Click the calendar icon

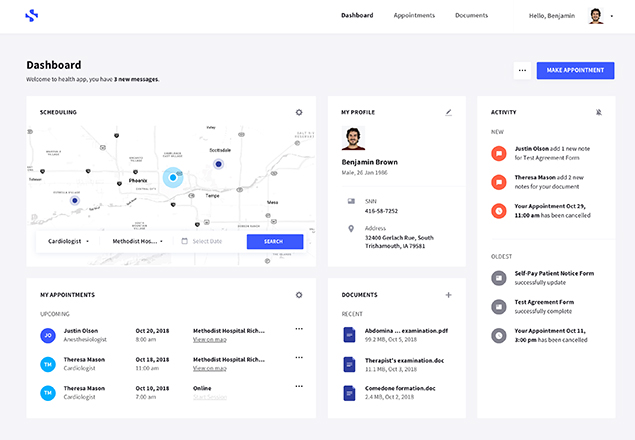[x=184, y=241]
